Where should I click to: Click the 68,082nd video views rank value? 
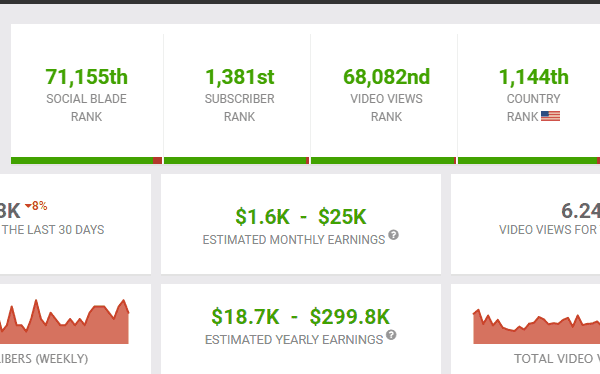click(386, 77)
